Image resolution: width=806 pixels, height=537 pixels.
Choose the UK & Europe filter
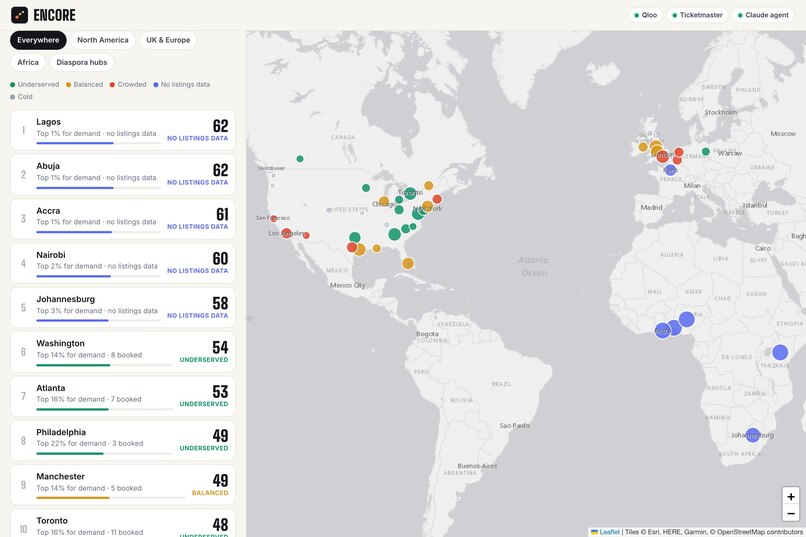pyautogui.click(x=168, y=40)
